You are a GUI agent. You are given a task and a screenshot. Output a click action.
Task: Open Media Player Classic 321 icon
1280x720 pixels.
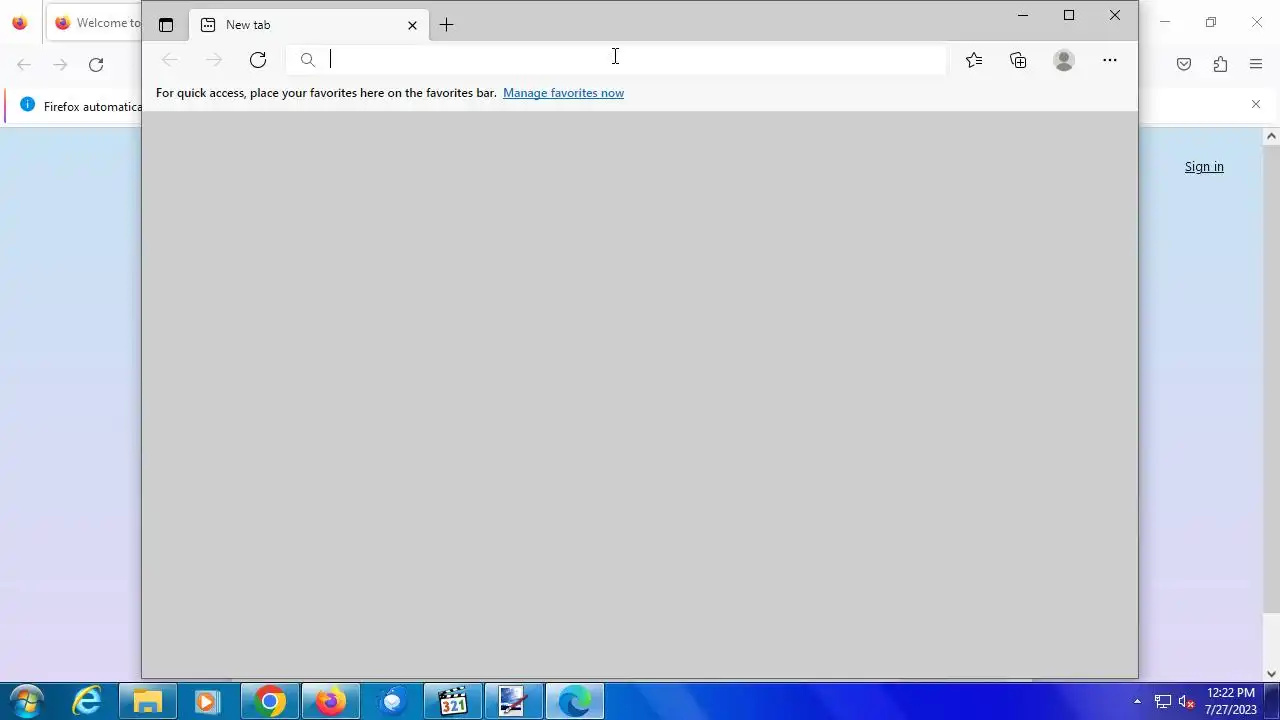click(x=453, y=702)
